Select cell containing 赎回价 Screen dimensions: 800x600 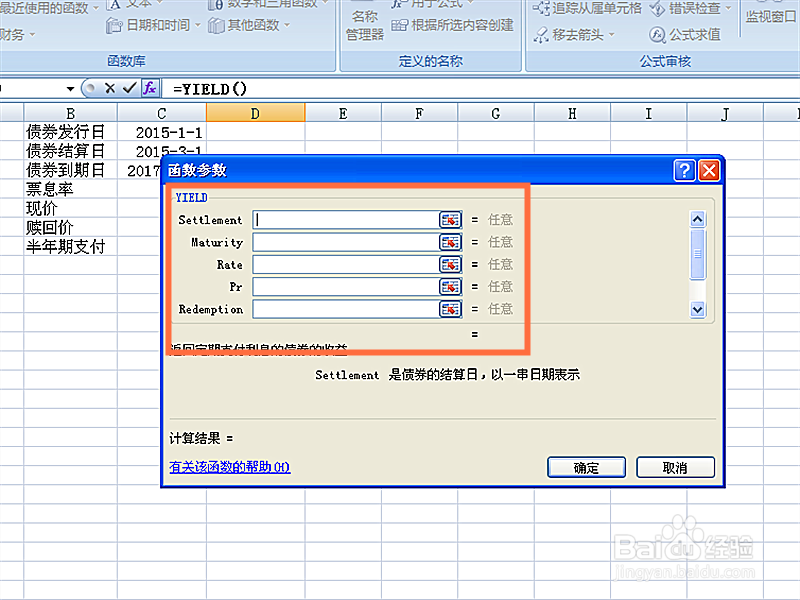click(70, 228)
